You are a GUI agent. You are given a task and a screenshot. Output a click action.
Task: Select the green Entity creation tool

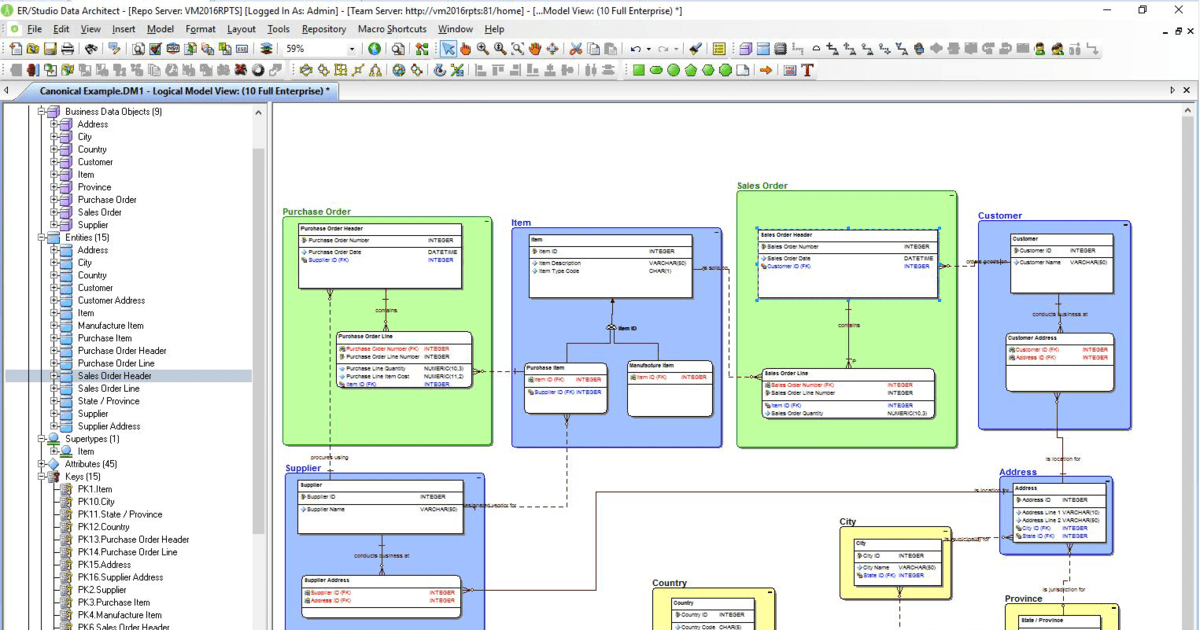pos(639,70)
